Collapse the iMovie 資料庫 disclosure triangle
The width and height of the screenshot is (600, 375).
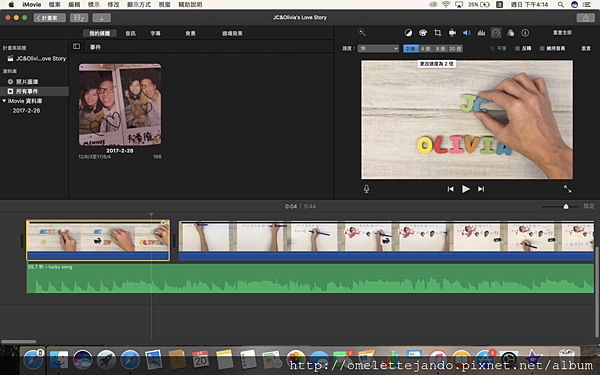click(4, 101)
